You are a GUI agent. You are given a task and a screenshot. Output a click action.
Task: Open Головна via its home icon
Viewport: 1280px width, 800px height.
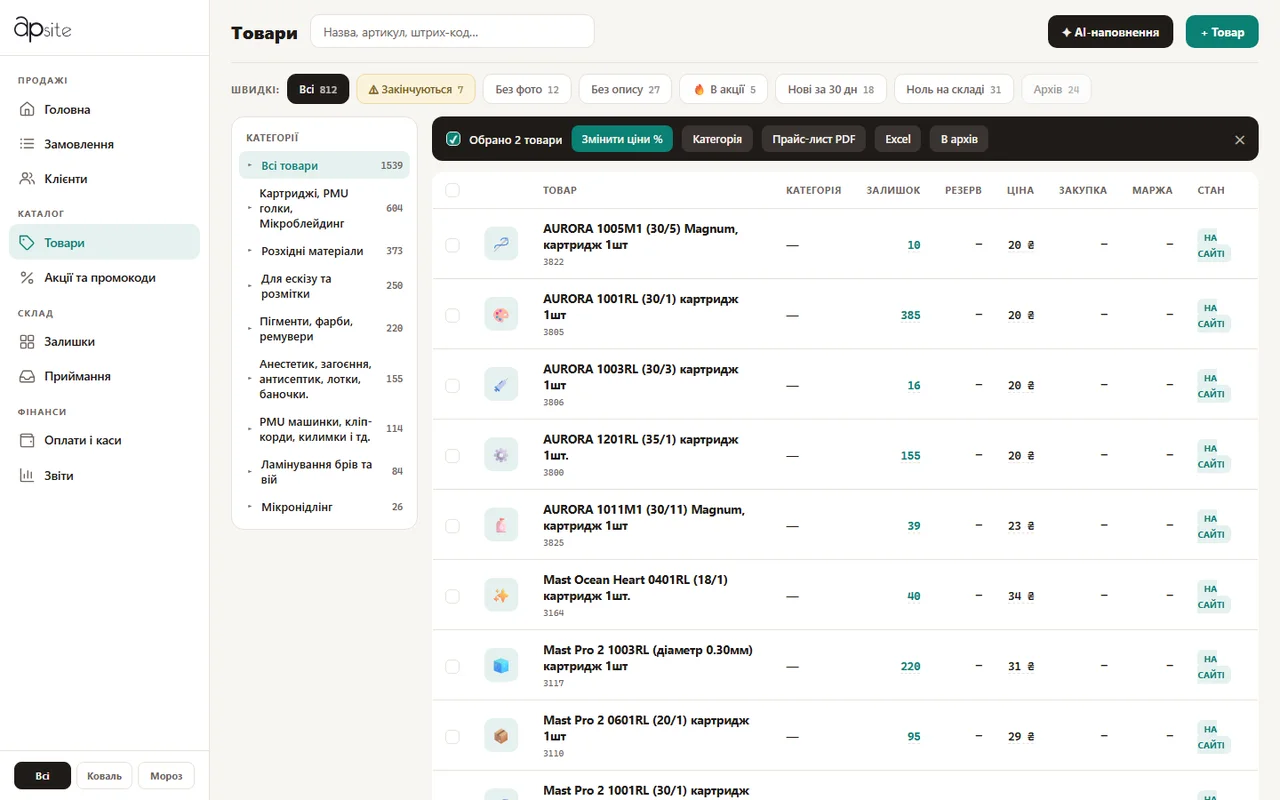(27, 109)
